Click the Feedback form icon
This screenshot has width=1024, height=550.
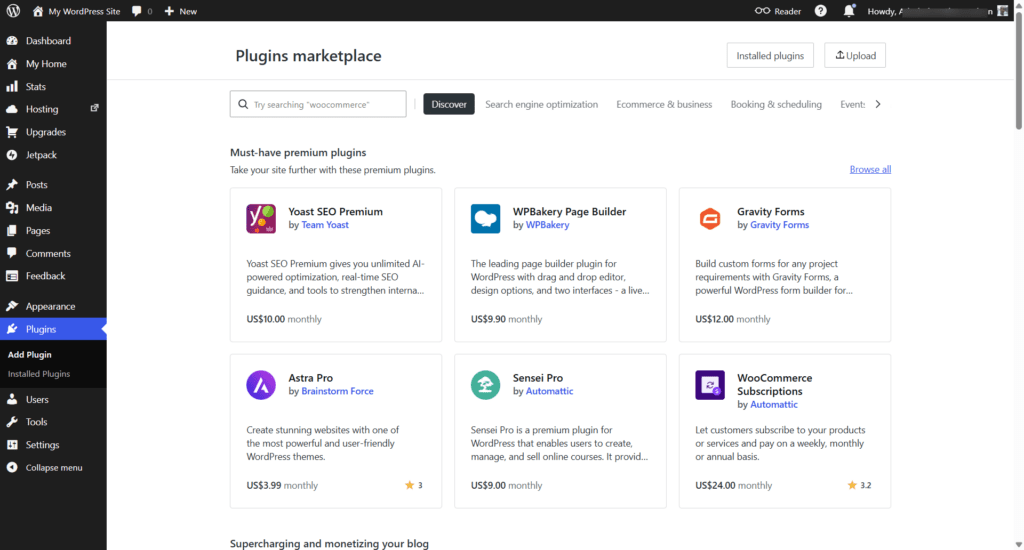coord(12,276)
